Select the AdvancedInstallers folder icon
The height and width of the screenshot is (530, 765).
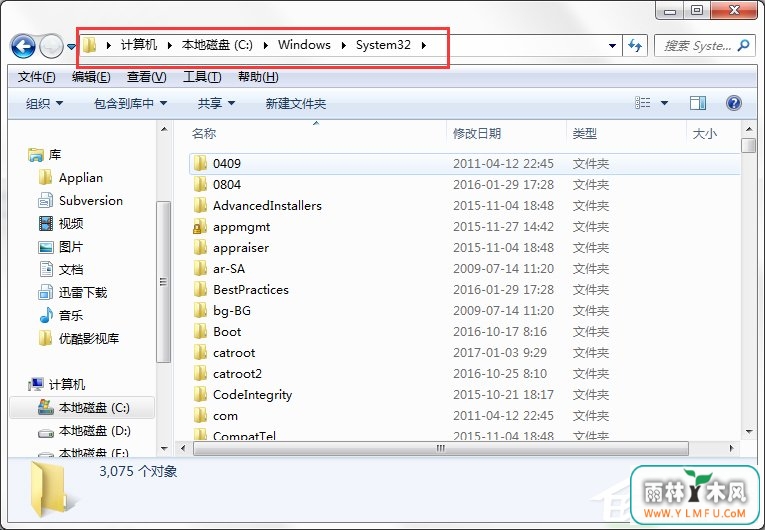(200, 205)
